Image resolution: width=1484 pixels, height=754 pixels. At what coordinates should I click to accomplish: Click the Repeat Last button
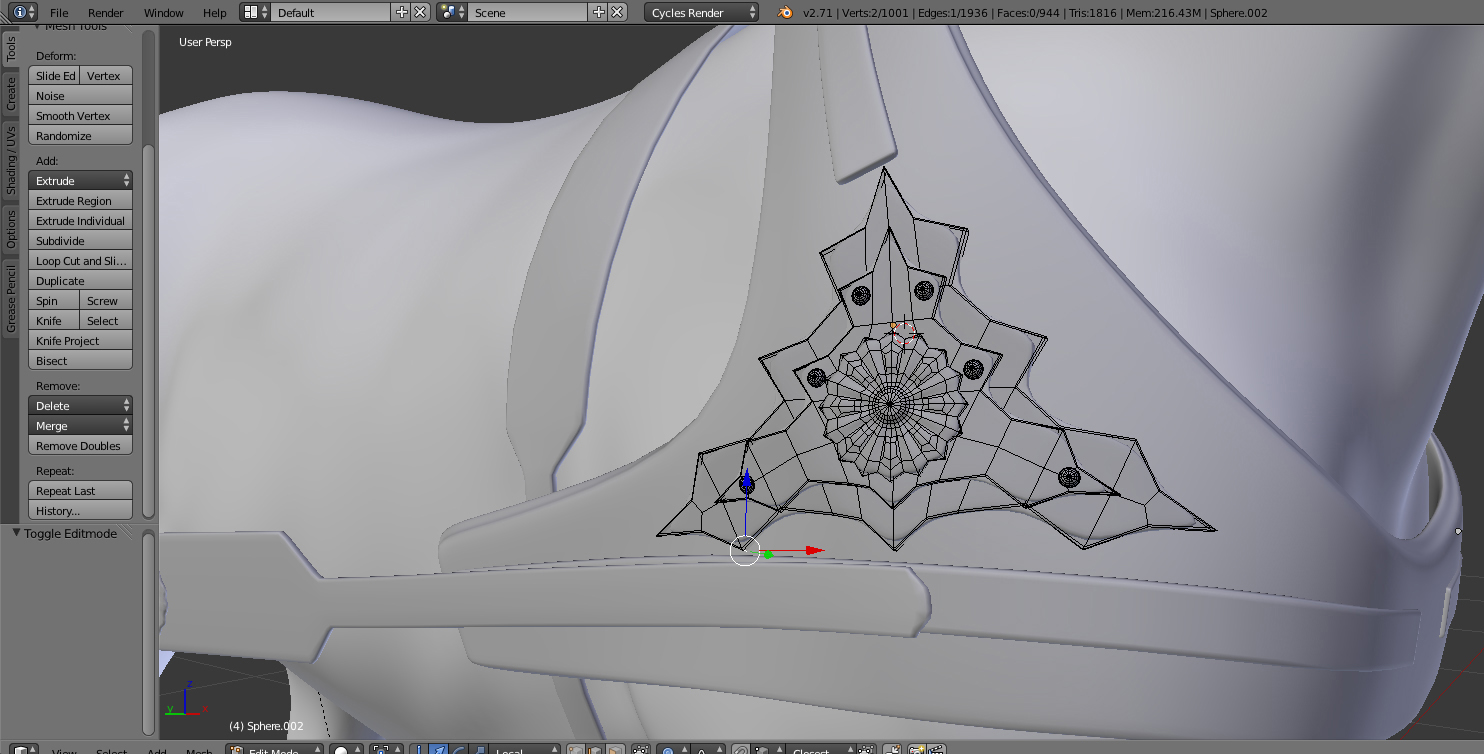tap(80, 490)
